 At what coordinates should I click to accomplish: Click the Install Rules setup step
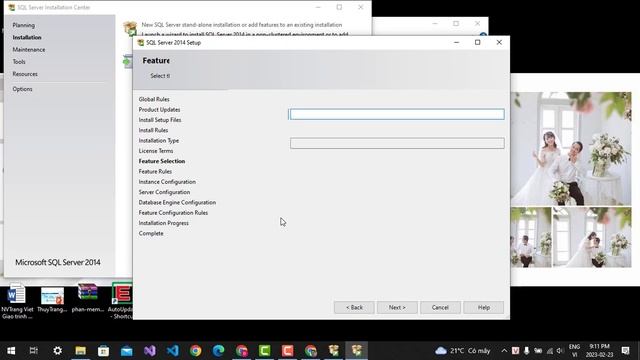(x=153, y=130)
